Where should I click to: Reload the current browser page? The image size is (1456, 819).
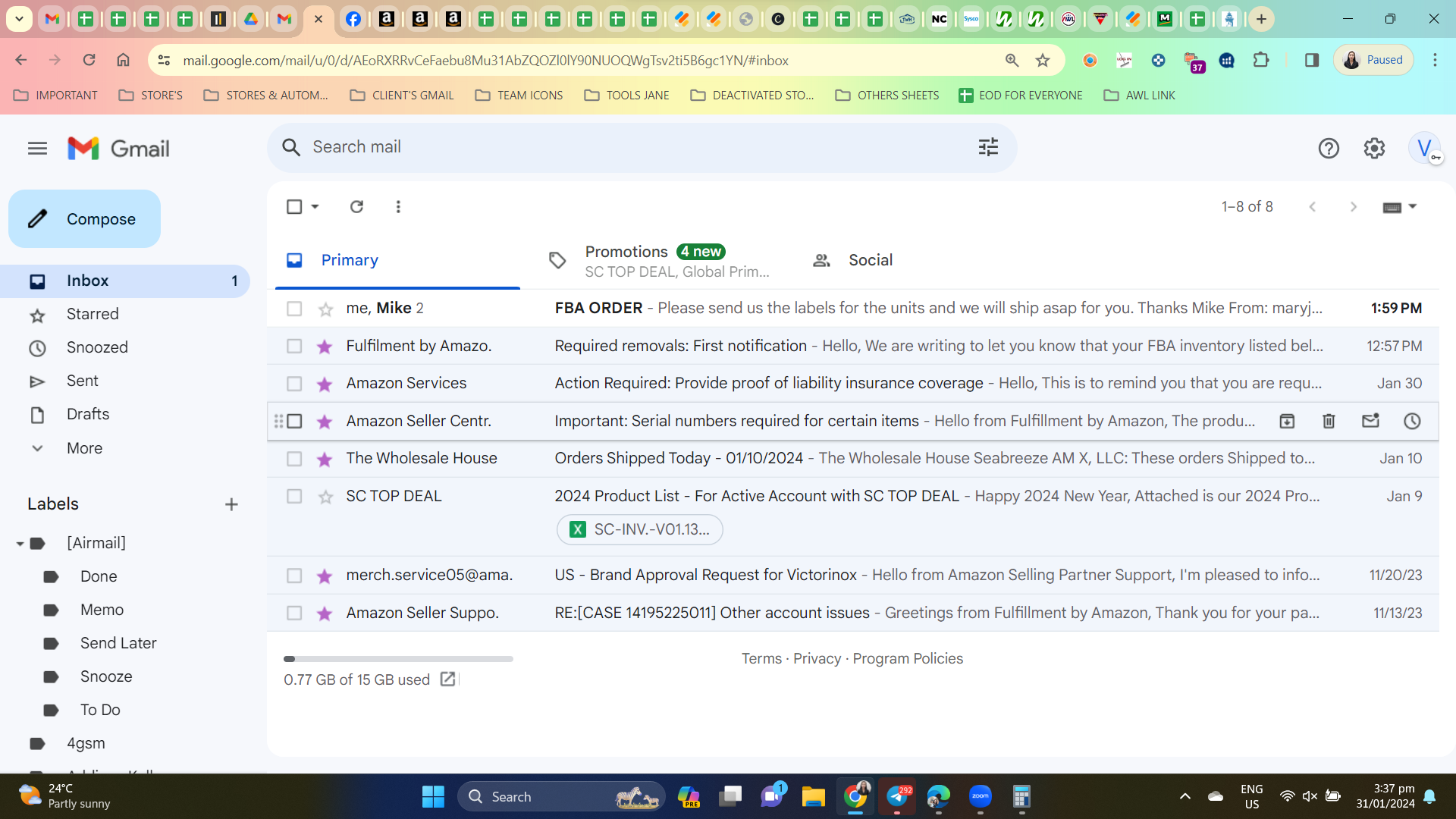click(89, 60)
